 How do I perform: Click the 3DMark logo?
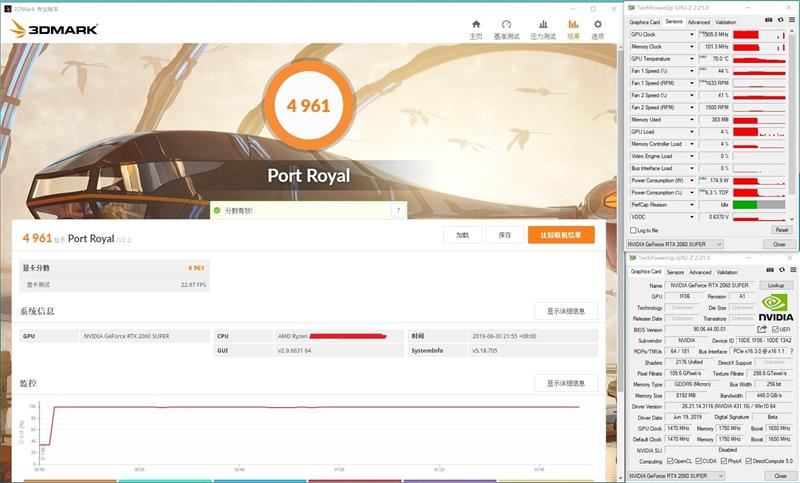click(x=54, y=29)
